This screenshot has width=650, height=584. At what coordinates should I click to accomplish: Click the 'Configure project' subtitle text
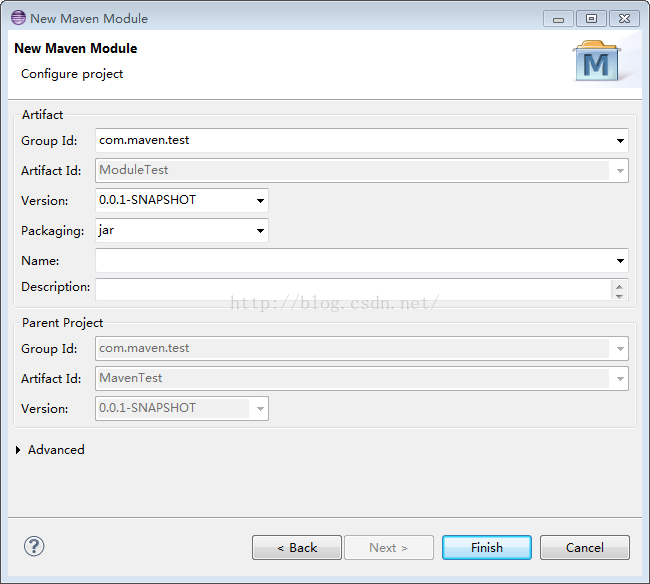[72, 74]
